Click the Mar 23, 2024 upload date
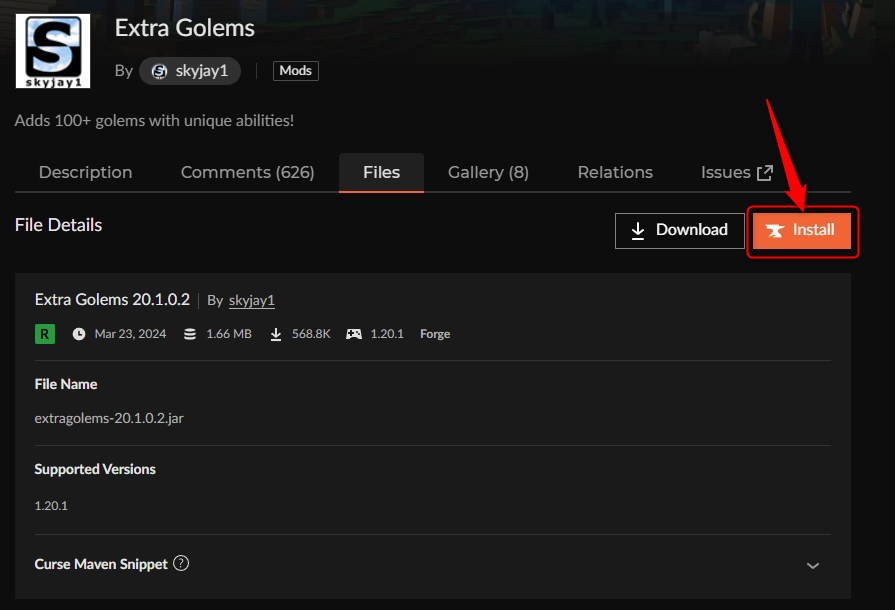 click(x=130, y=334)
